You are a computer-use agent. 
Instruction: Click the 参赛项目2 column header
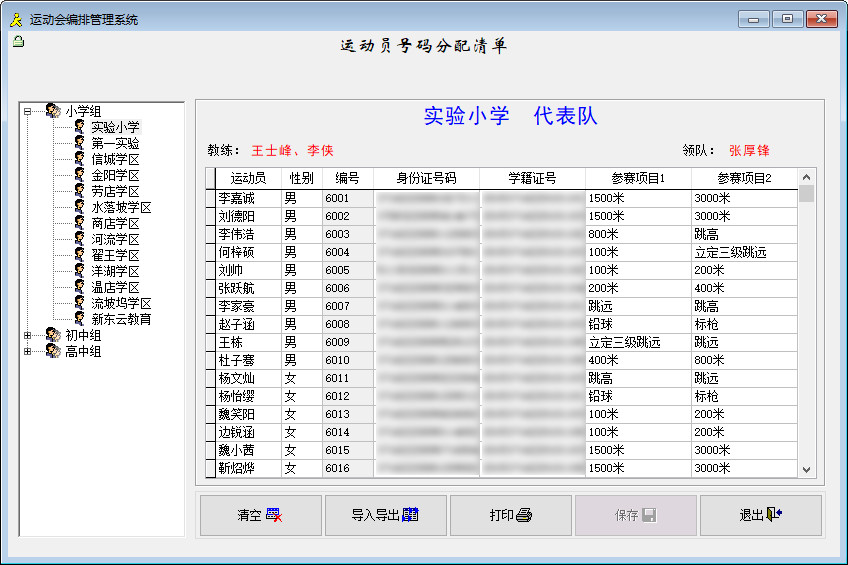point(744,178)
